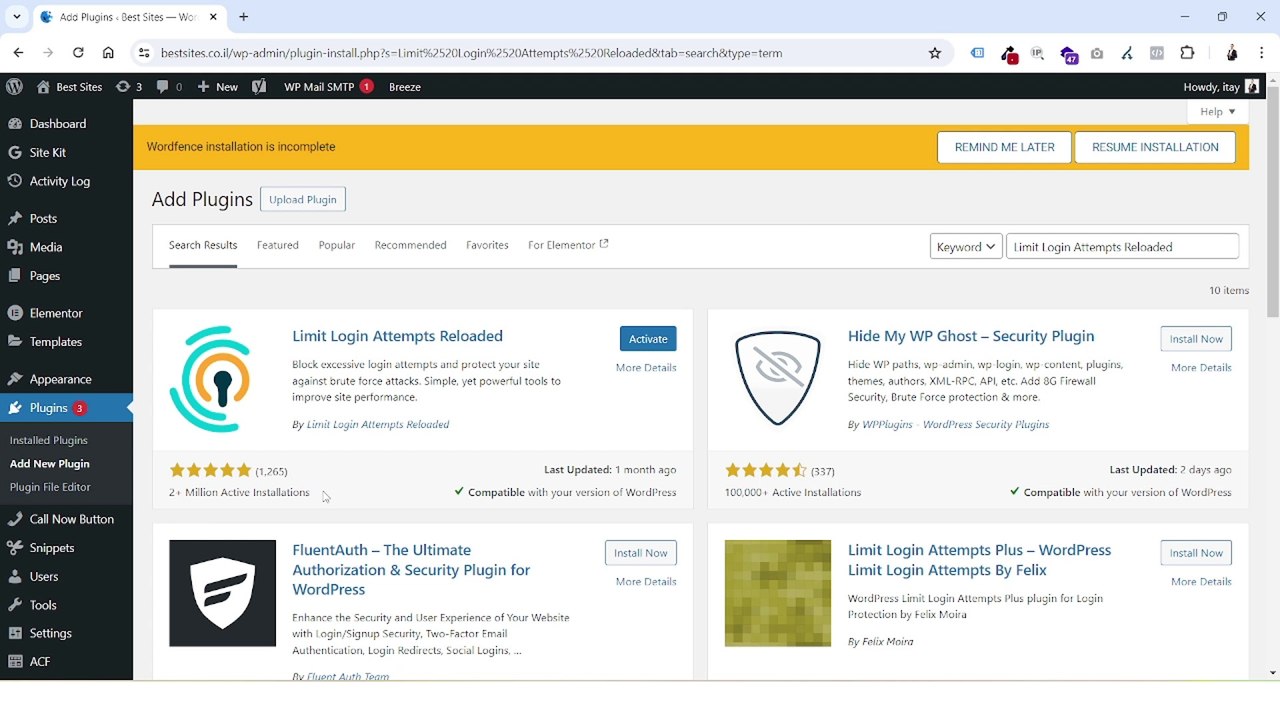Open WPPlugins author link
Screen dimensions: 1280x720
click(x=956, y=425)
